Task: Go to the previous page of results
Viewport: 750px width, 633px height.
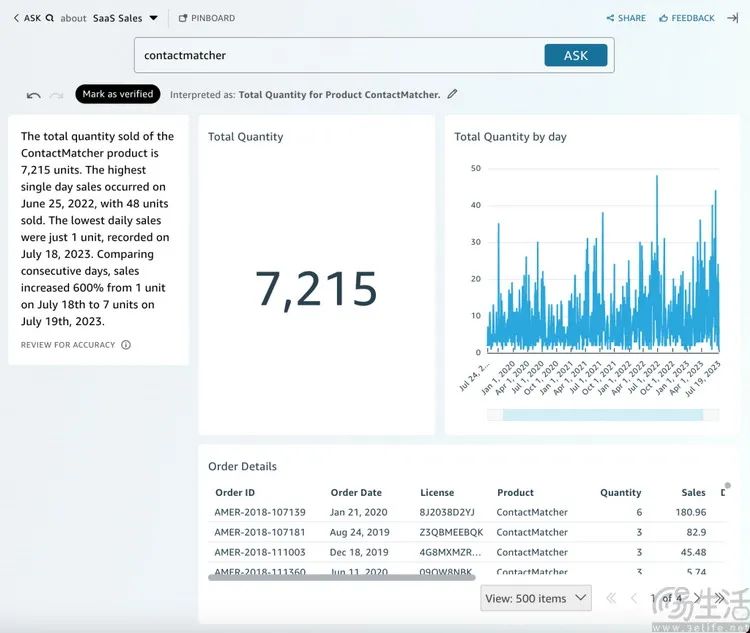Action: pyautogui.click(x=634, y=598)
